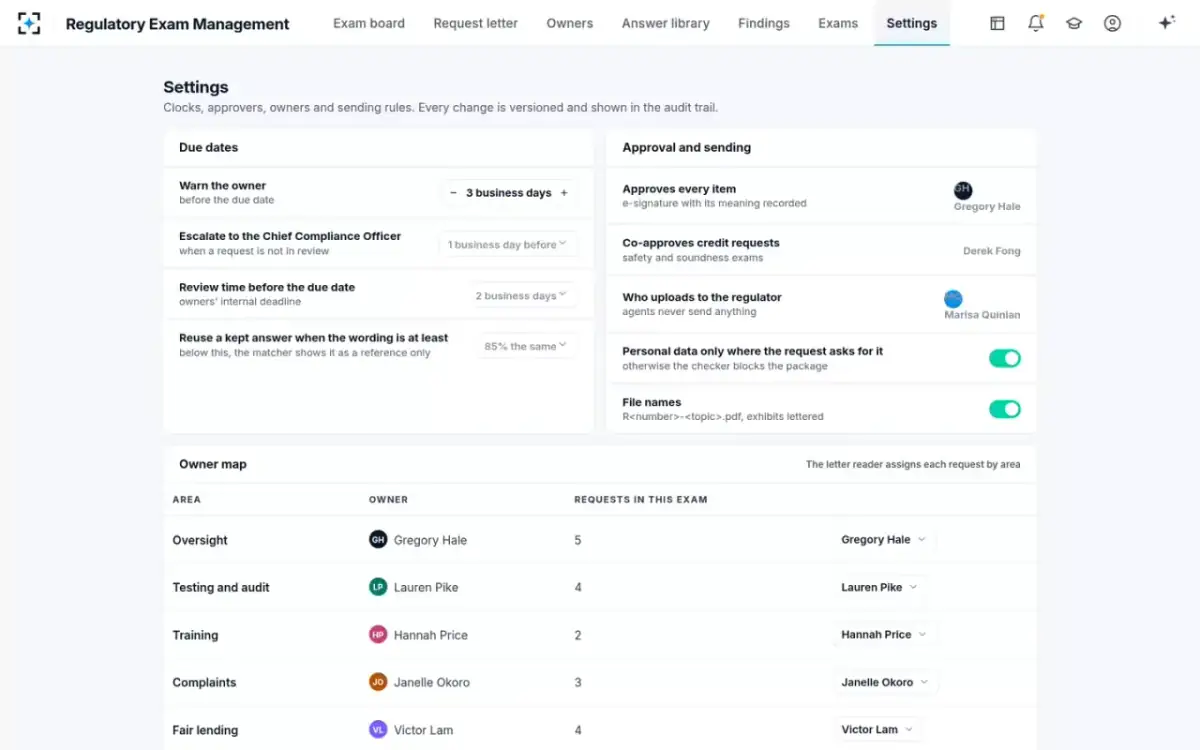Decrease warn-the-owner days with minus button
This screenshot has width=1200, height=750.
click(453, 193)
